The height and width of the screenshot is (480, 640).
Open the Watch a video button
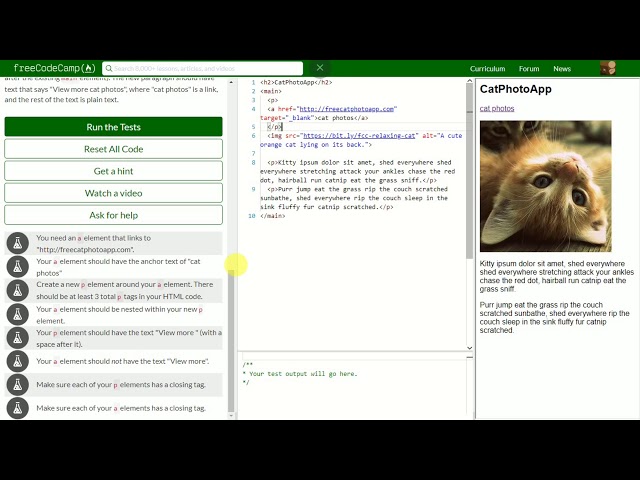pyautogui.click(x=113, y=193)
